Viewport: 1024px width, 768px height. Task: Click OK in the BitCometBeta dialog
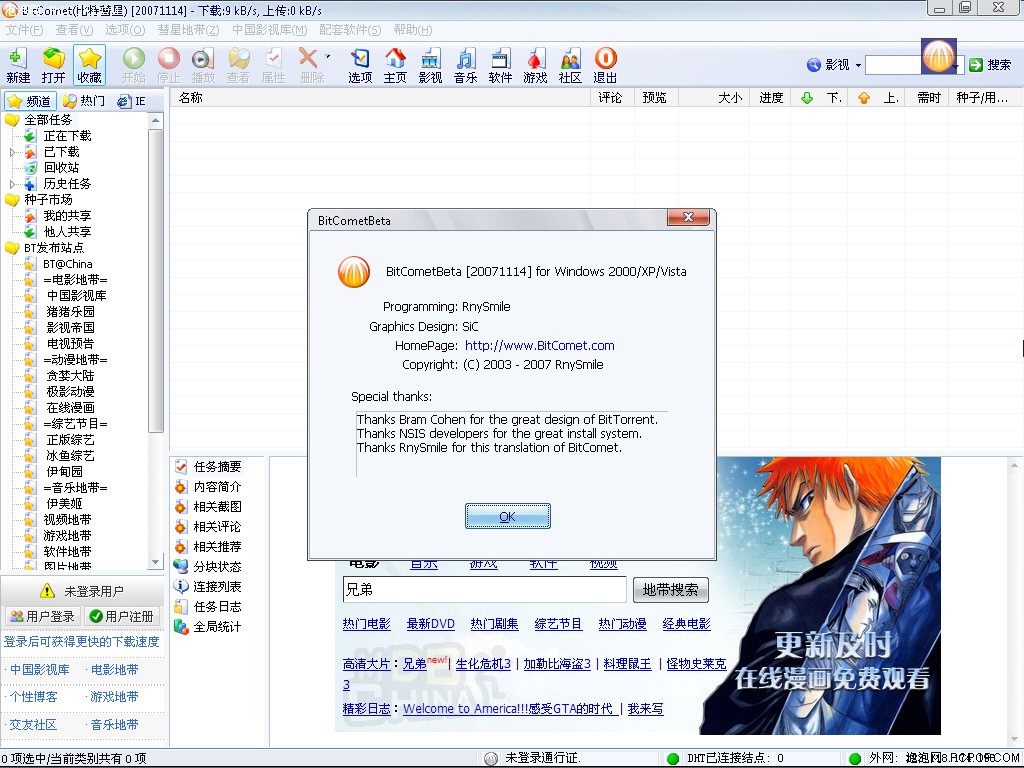click(507, 516)
